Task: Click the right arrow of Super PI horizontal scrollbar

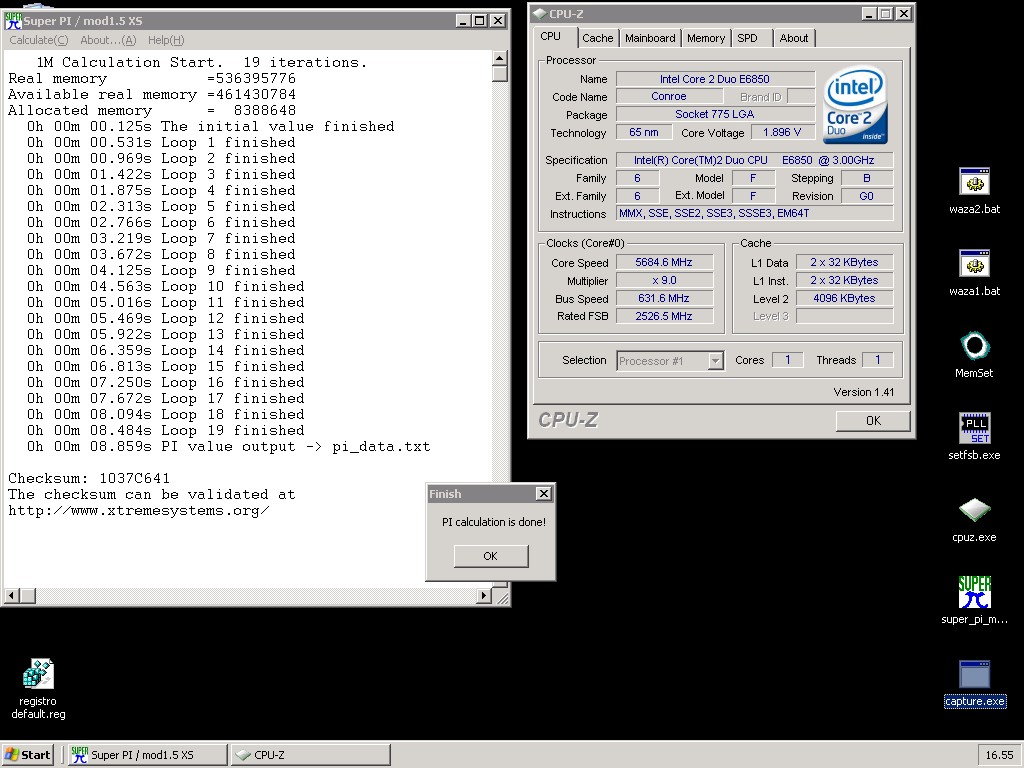Action: click(484, 596)
